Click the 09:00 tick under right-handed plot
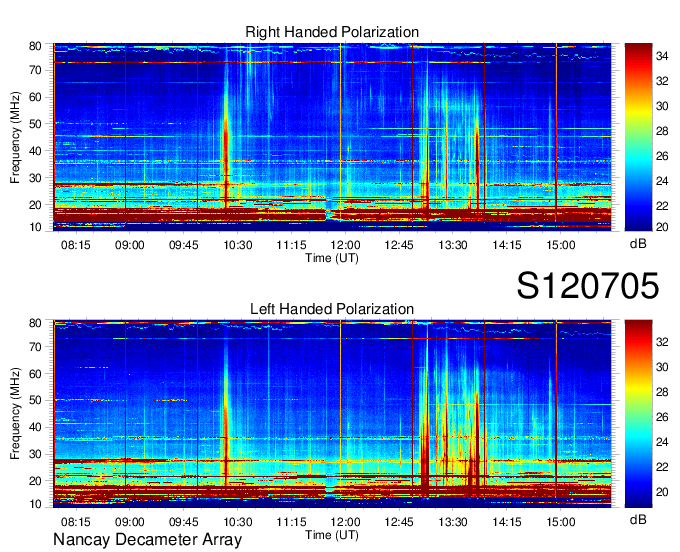 pyautogui.click(x=130, y=245)
